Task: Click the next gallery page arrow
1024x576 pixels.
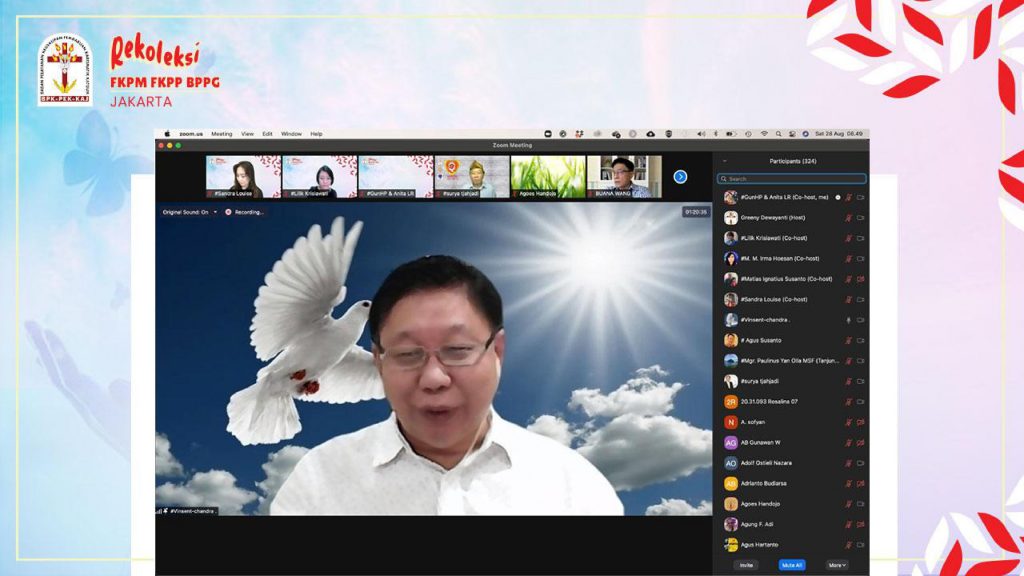Action: (680, 177)
